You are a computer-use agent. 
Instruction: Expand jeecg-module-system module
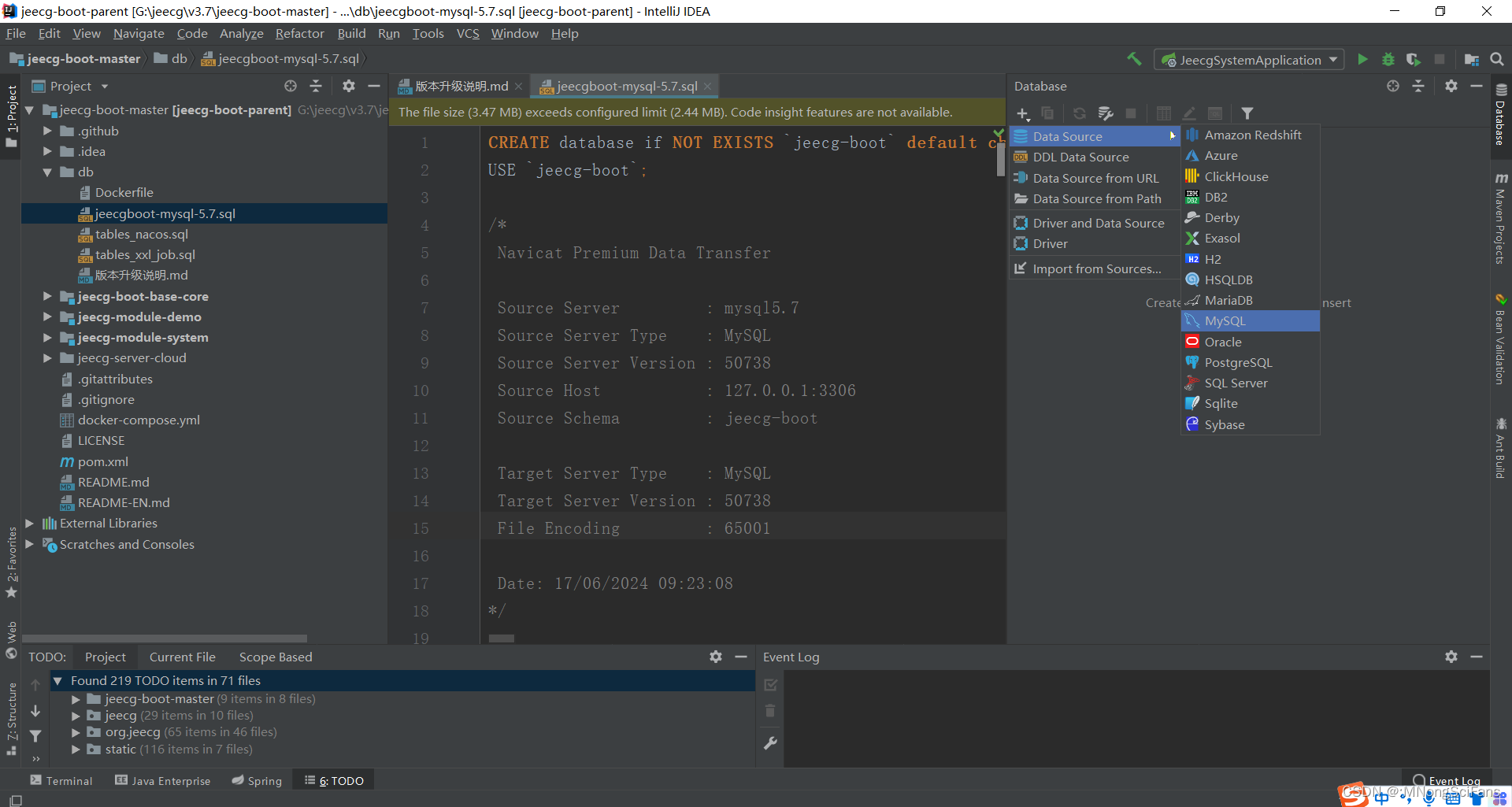click(x=47, y=337)
